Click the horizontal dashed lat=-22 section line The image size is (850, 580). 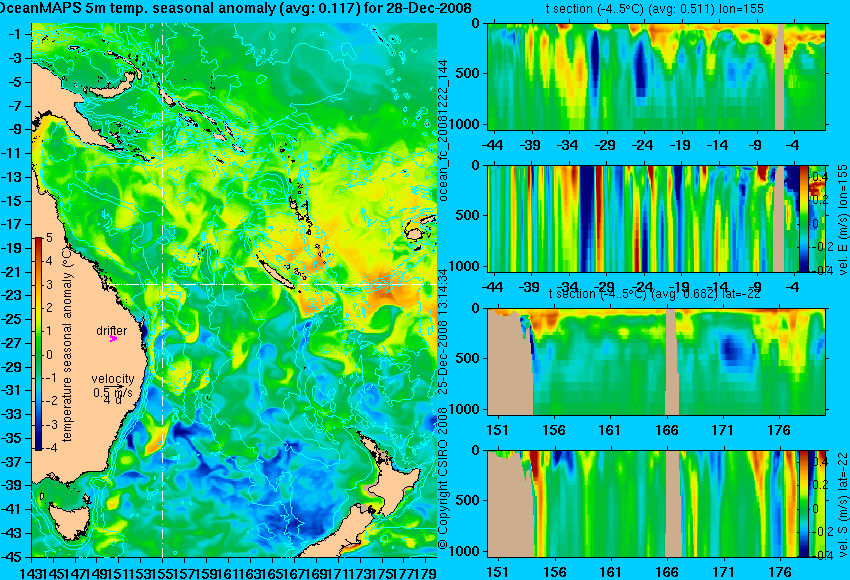tap(273, 285)
